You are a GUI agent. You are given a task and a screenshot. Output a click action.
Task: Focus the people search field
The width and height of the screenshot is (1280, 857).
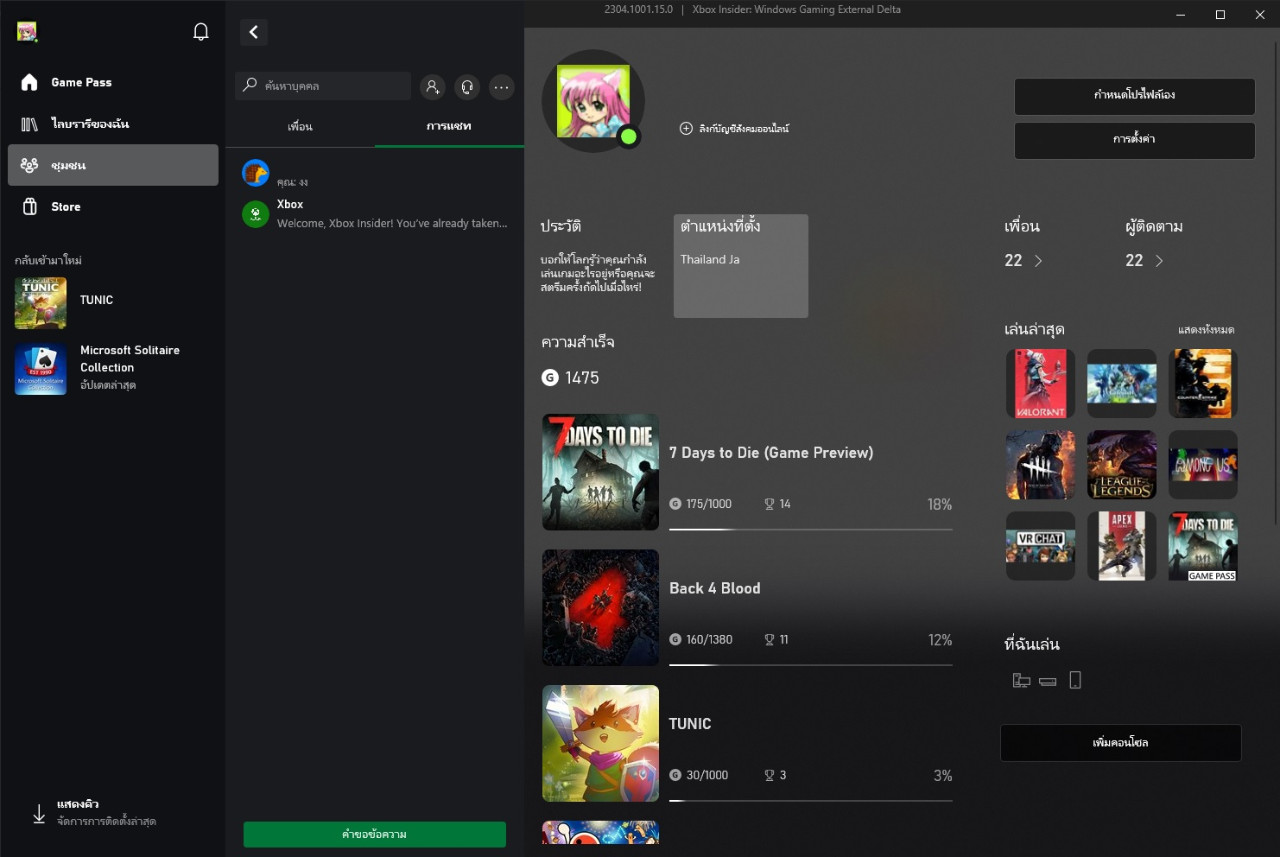coord(323,86)
